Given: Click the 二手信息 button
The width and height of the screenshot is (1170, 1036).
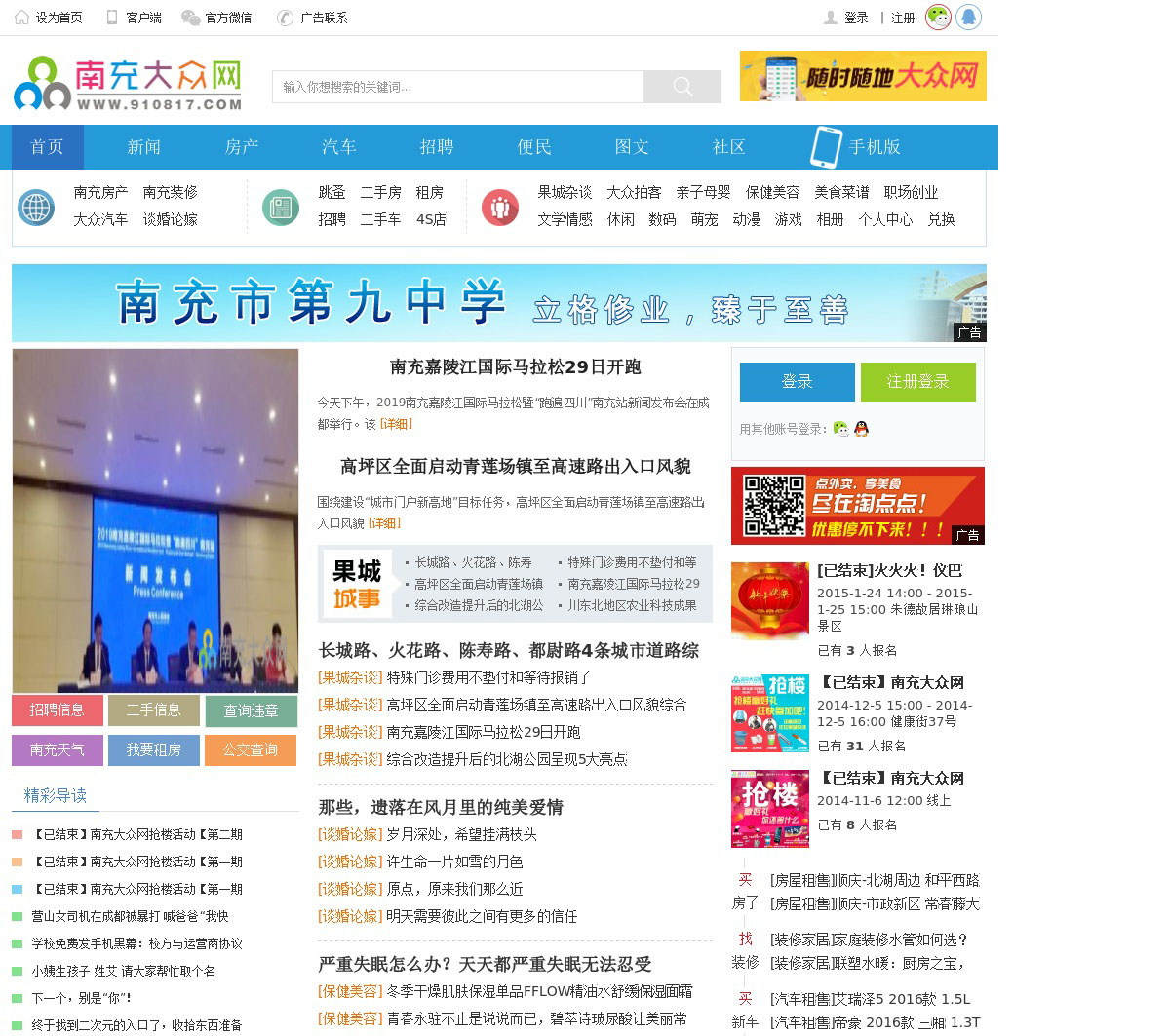Looking at the screenshot, I should coord(154,710).
